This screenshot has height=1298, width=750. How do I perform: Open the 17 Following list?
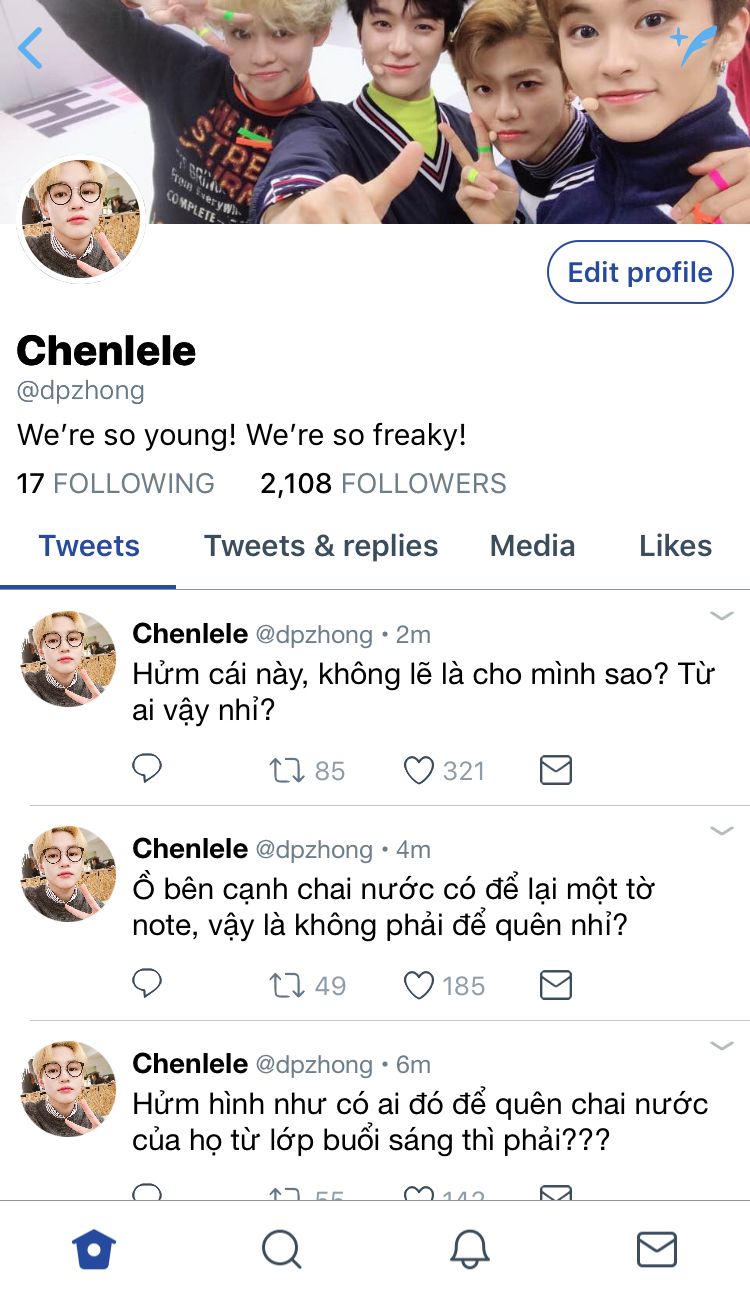coord(115,484)
